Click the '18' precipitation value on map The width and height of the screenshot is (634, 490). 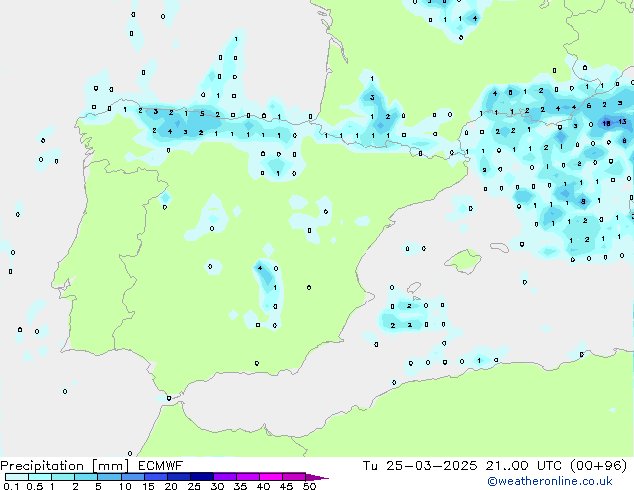point(606,123)
